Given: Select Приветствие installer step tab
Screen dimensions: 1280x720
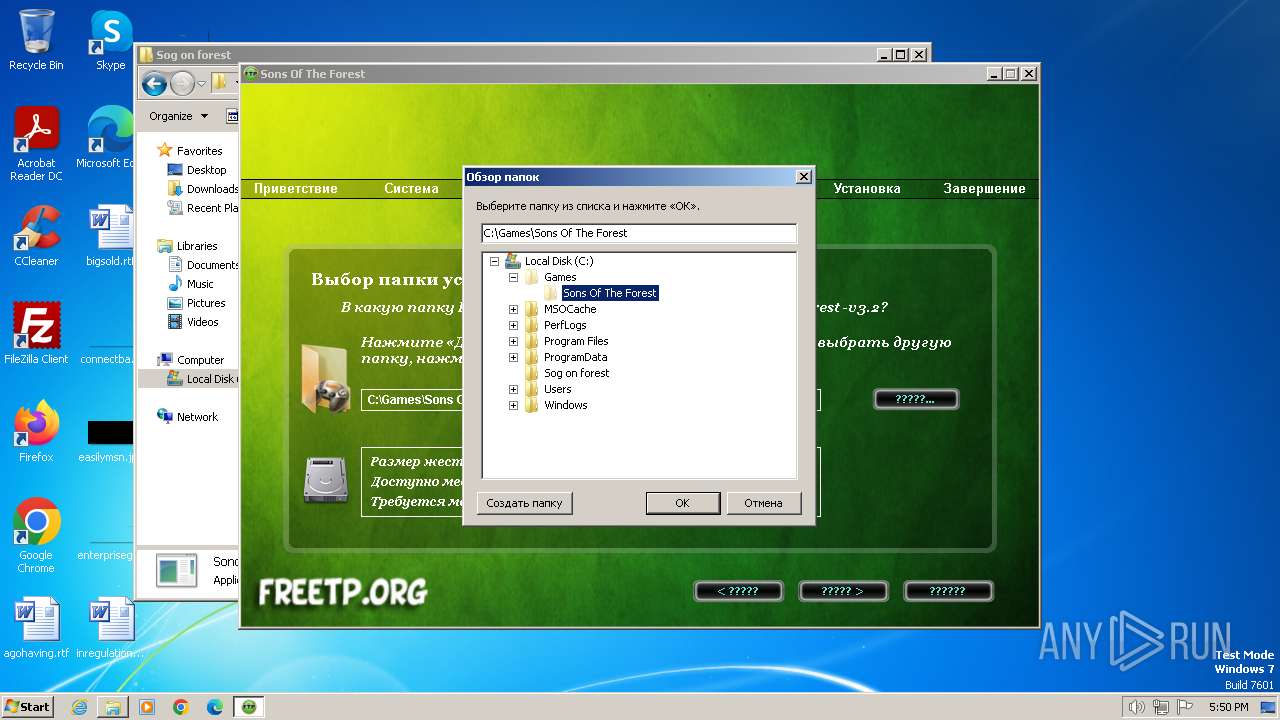Looking at the screenshot, I should [296, 188].
